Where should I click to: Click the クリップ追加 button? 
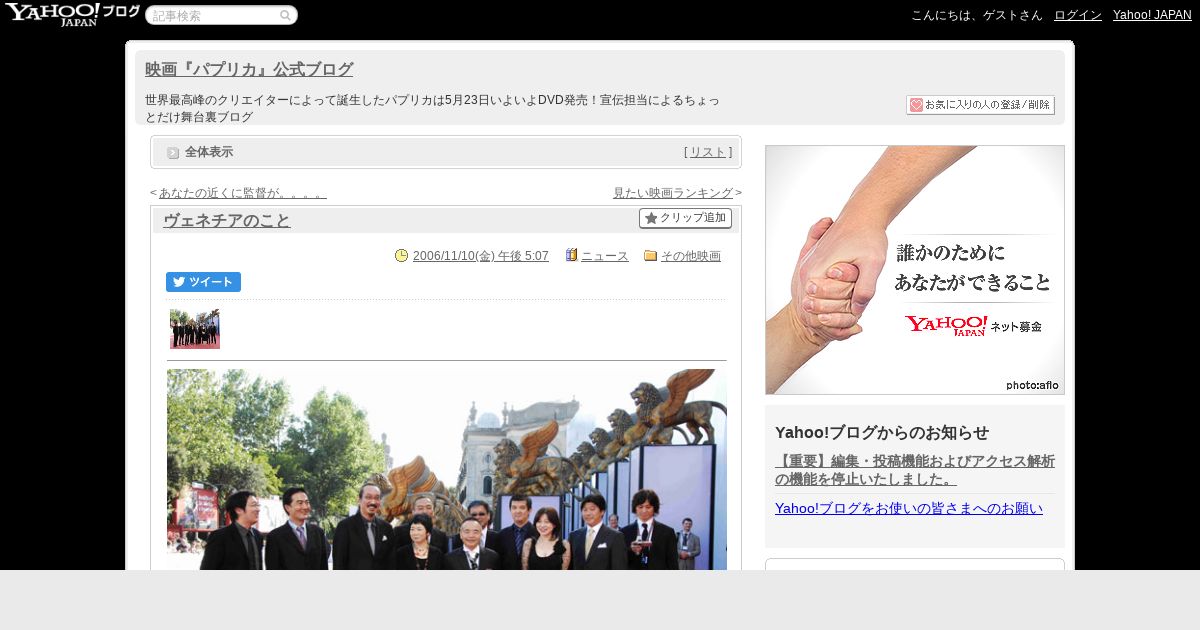pyautogui.click(x=685, y=218)
